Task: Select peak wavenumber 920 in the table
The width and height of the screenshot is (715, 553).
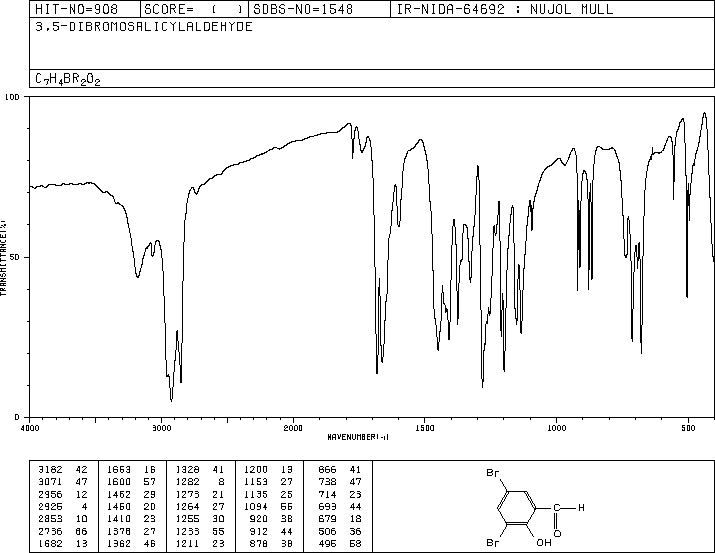Action: click(259, 519)
